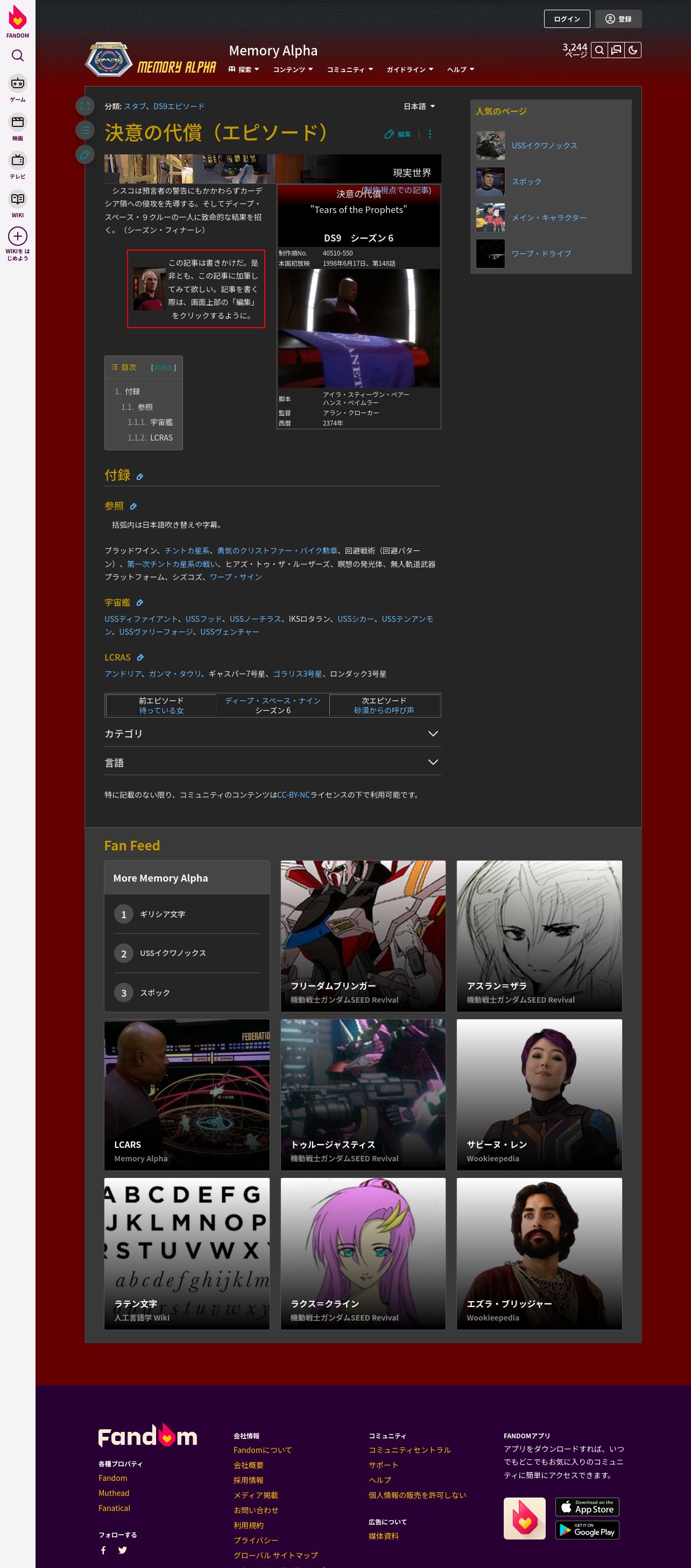Expand the 言語 section

[273, 762]
